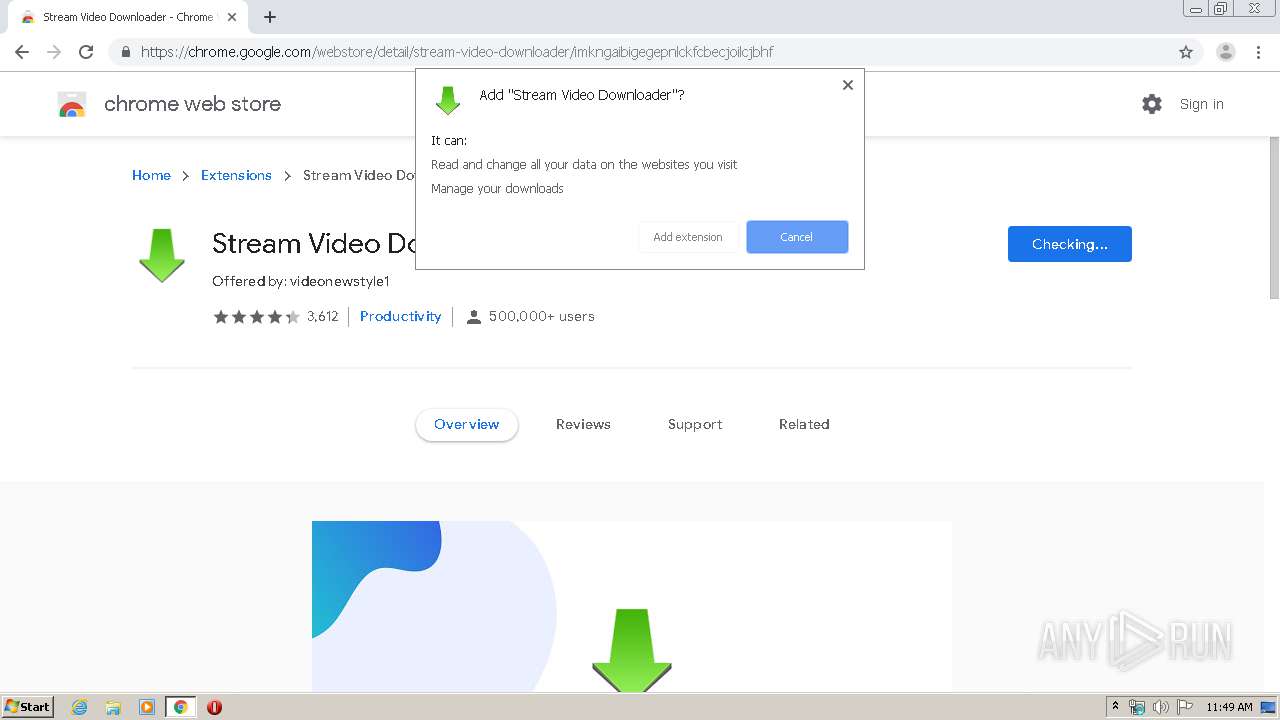Click the 3,612 ratings count
1280x720 pixels.
click(323, 317)
